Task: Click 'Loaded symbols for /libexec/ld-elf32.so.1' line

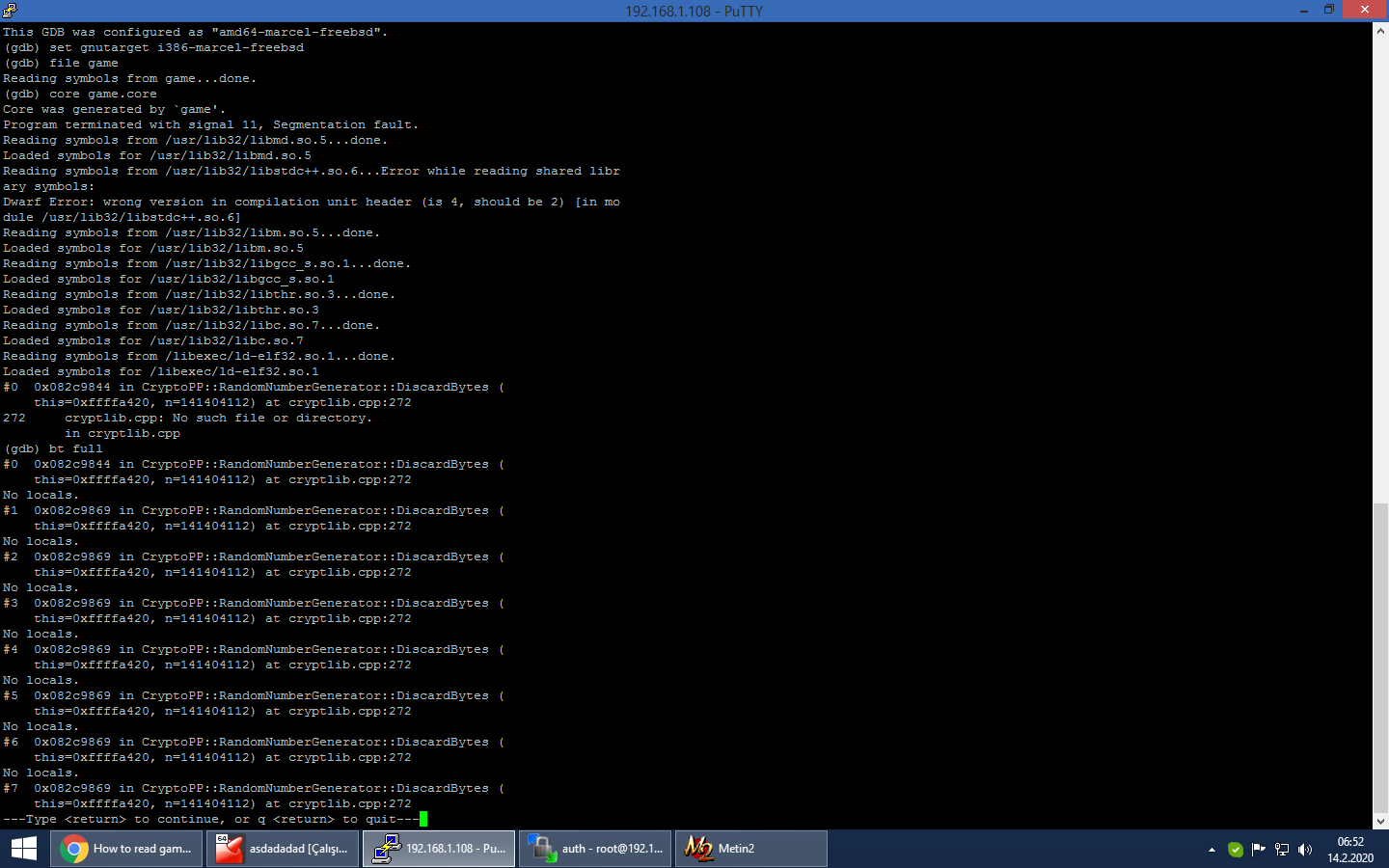Action: [x=161, y=371]
